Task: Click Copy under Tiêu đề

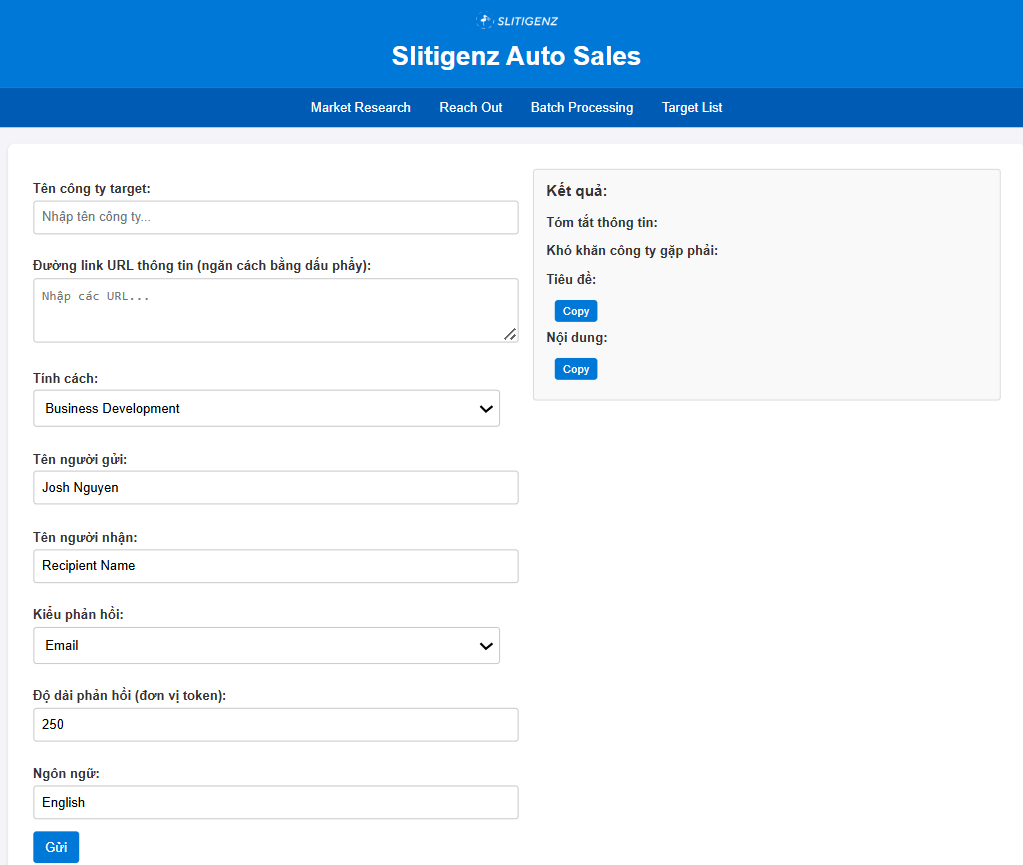Action: click(575, 310)
